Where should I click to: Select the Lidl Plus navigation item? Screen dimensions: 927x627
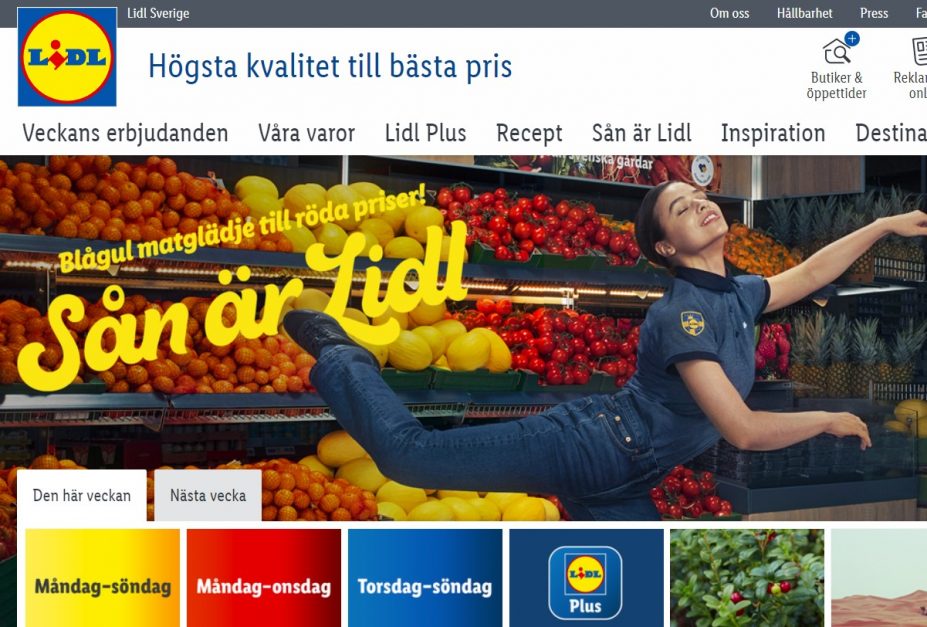coord(426,133)
